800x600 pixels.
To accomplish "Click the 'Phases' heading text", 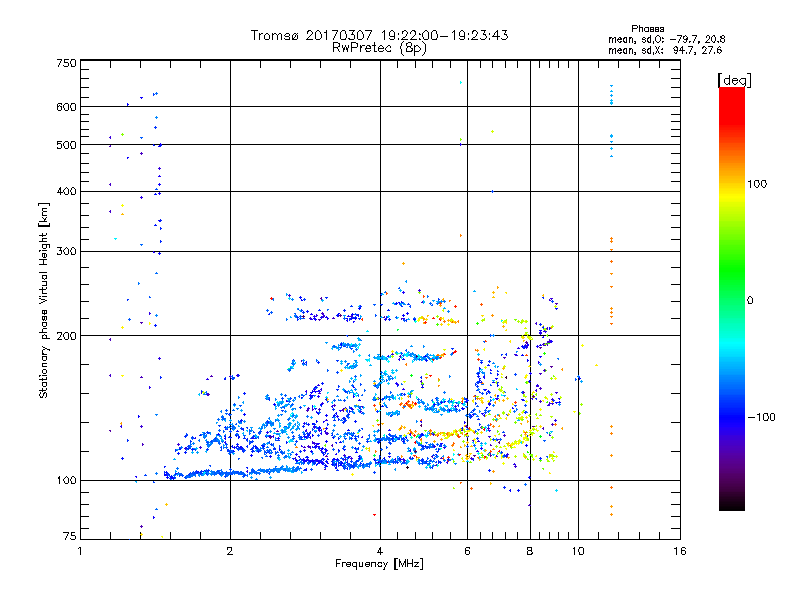I will coord(647,29).
